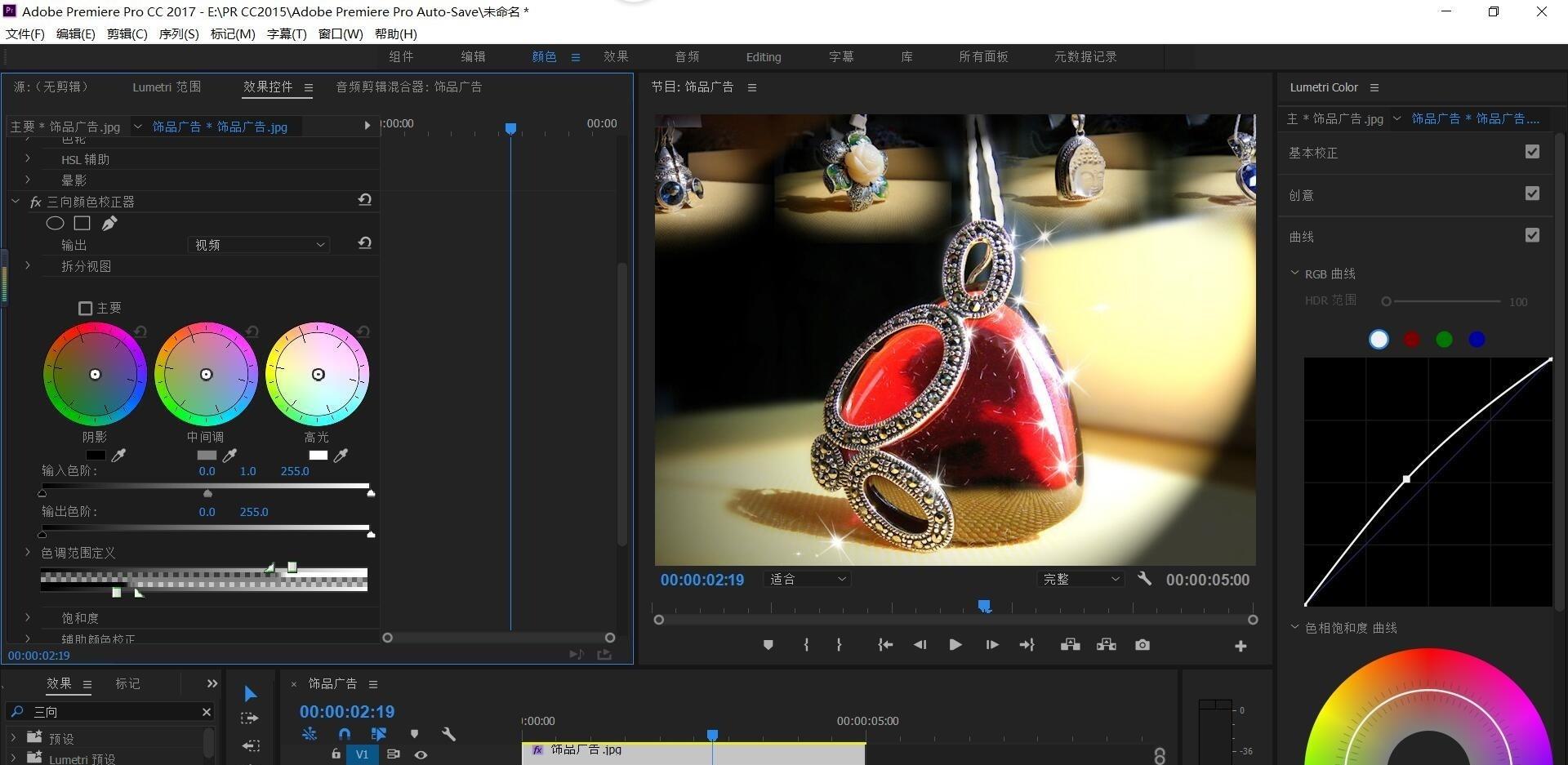Expand the 色调范围定义 section
Screen dimensions: 1568x765
[28, 553]
